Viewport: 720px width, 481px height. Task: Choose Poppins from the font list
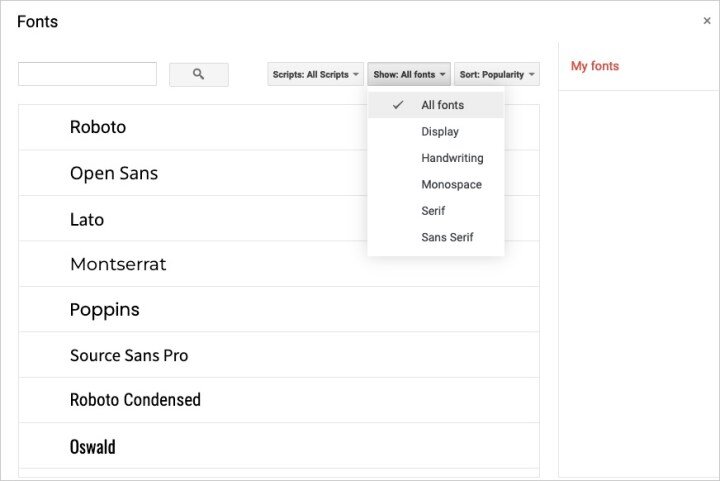279,309
